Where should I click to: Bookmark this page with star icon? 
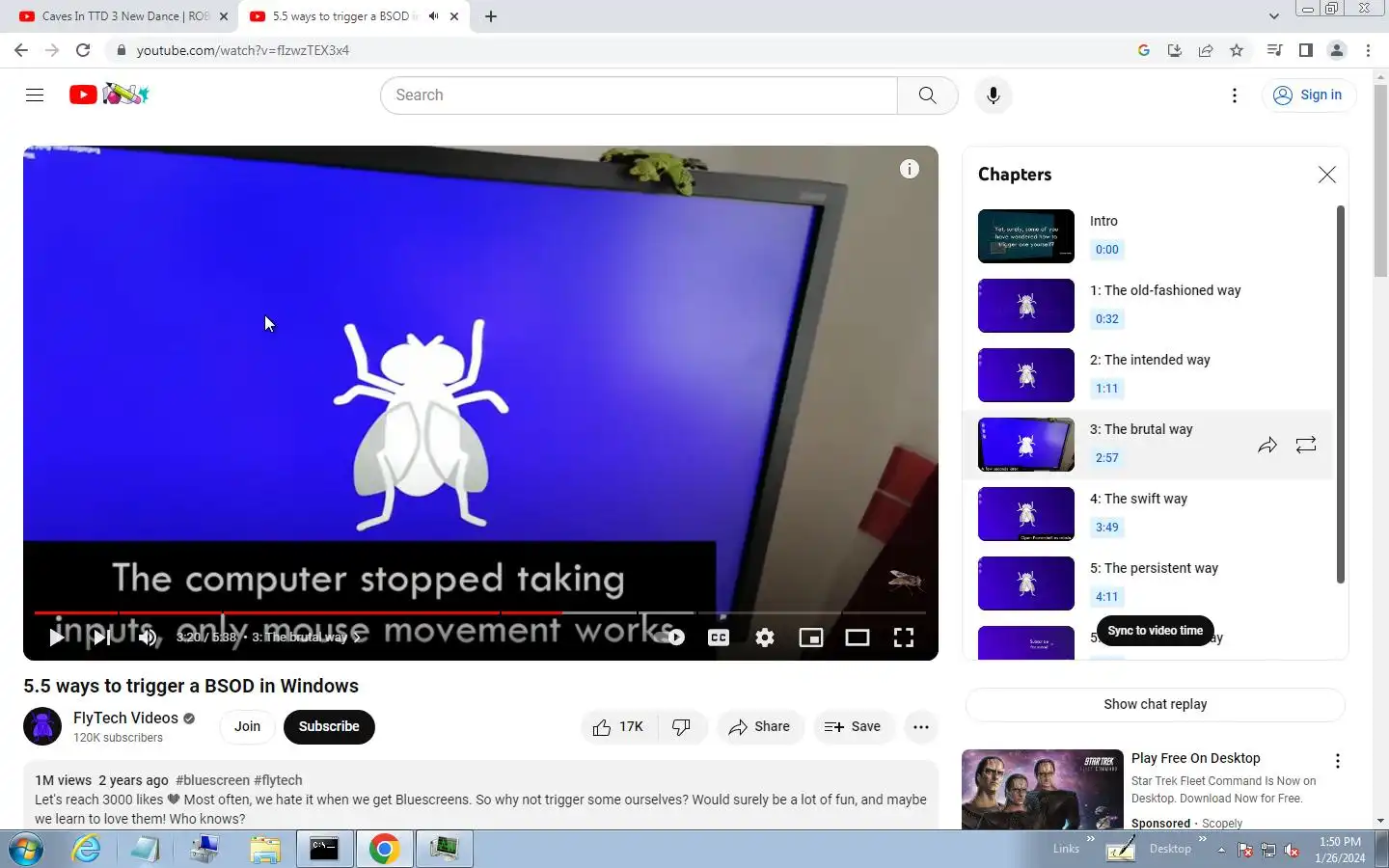[x=1237, y=50]
